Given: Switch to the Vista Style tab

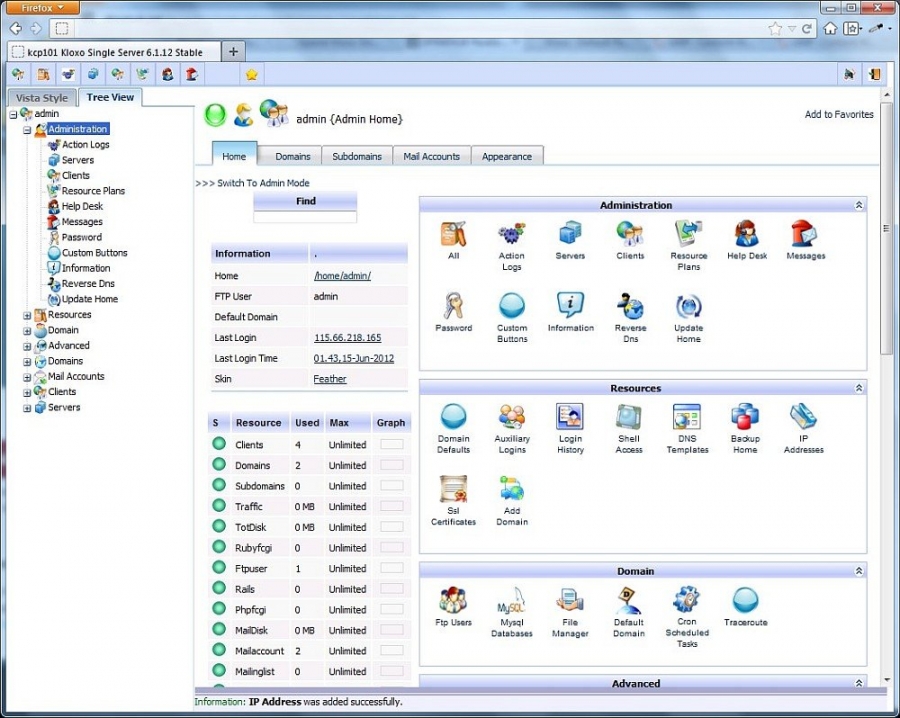Looking at the screenshot, I should (42, 98).
